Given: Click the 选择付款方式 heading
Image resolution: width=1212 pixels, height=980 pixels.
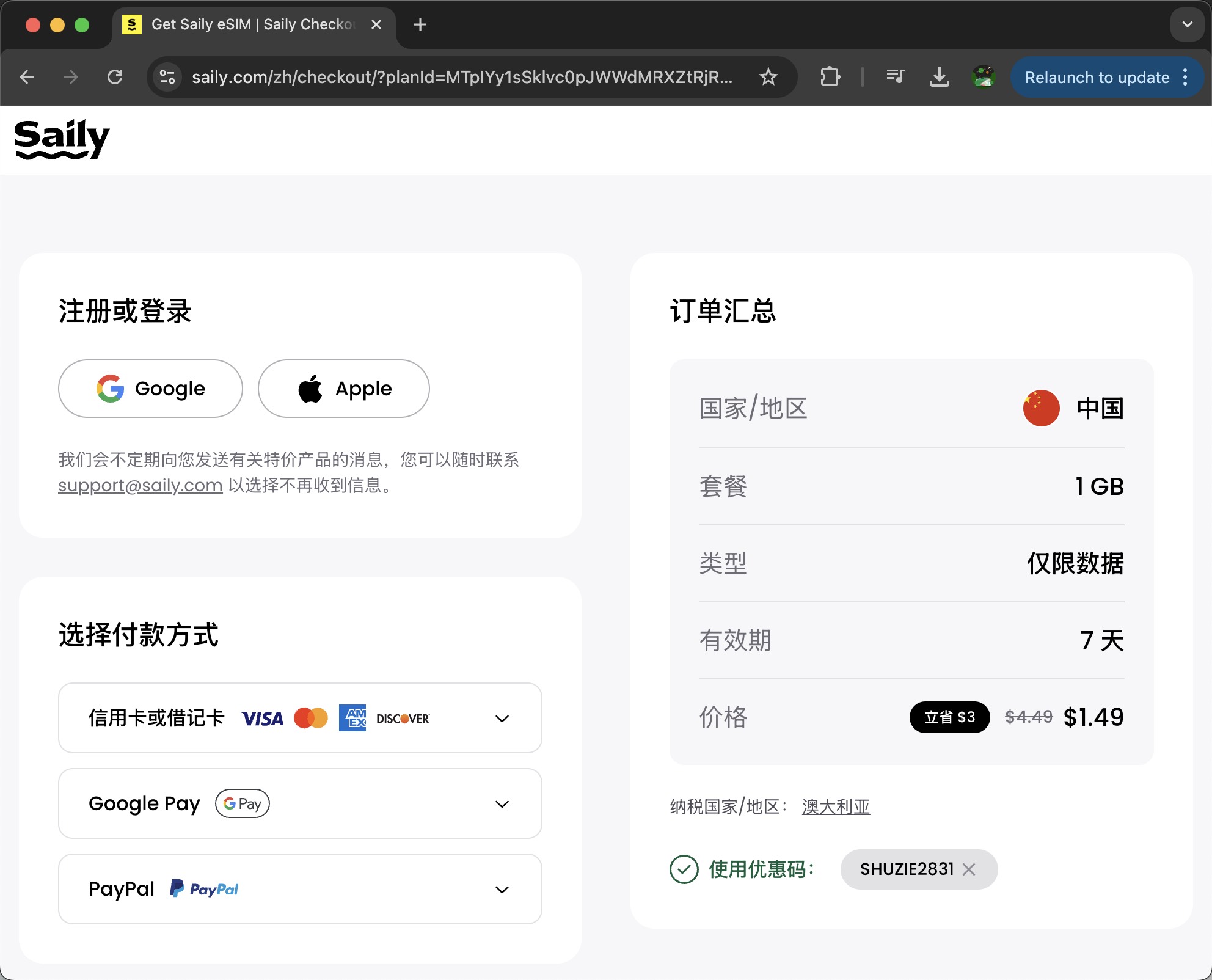Looking at the screenshot, I should (139, 635).
